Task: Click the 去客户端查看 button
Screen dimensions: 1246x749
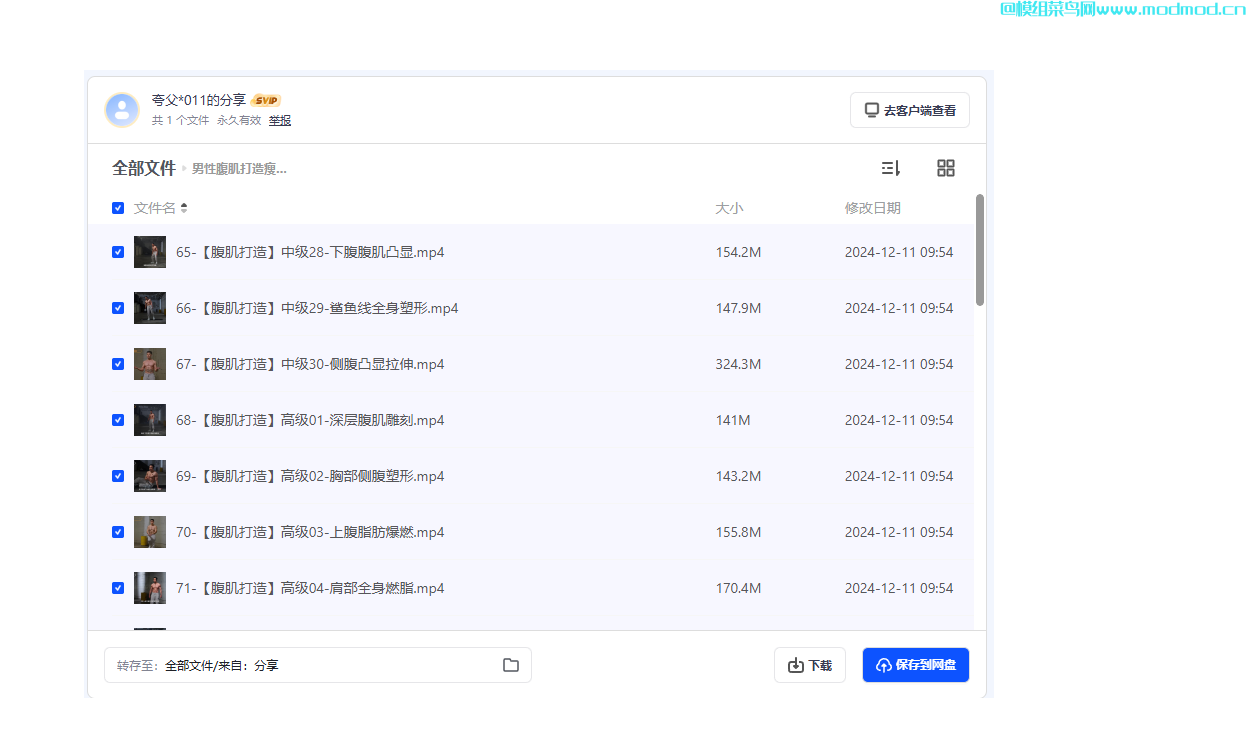Action: (x=910, y=110)
